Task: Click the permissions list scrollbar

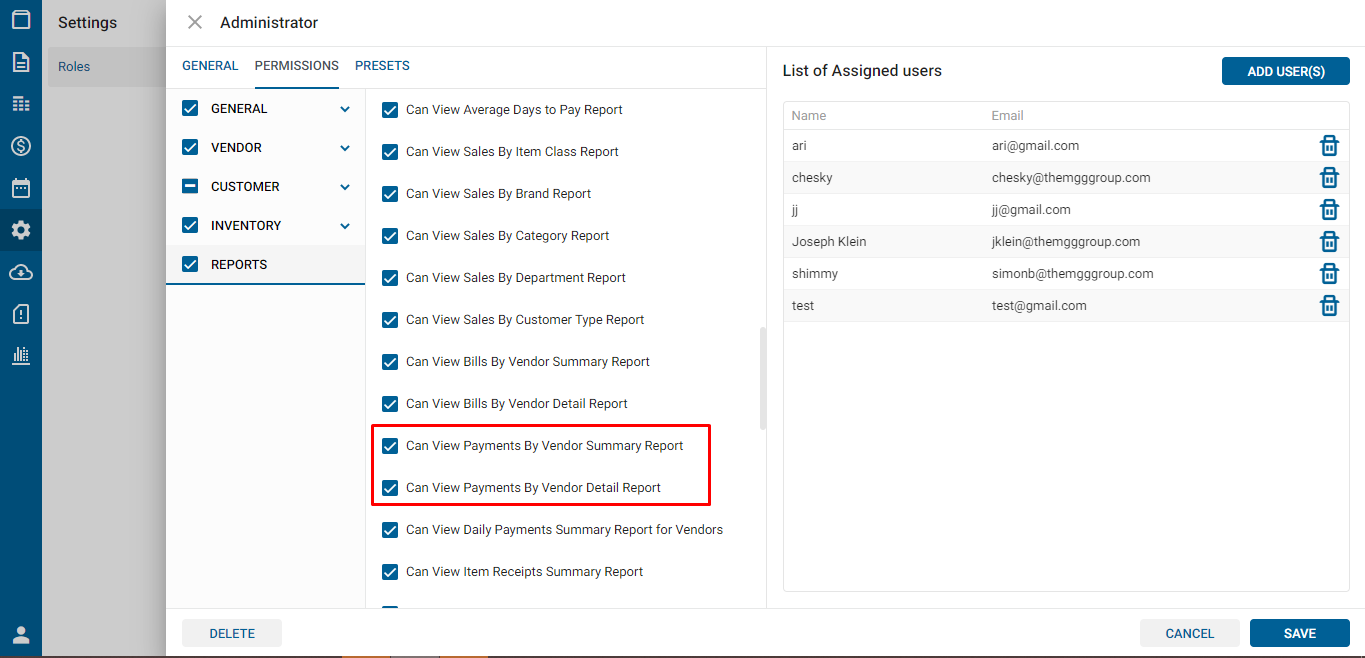Action: 763,378
